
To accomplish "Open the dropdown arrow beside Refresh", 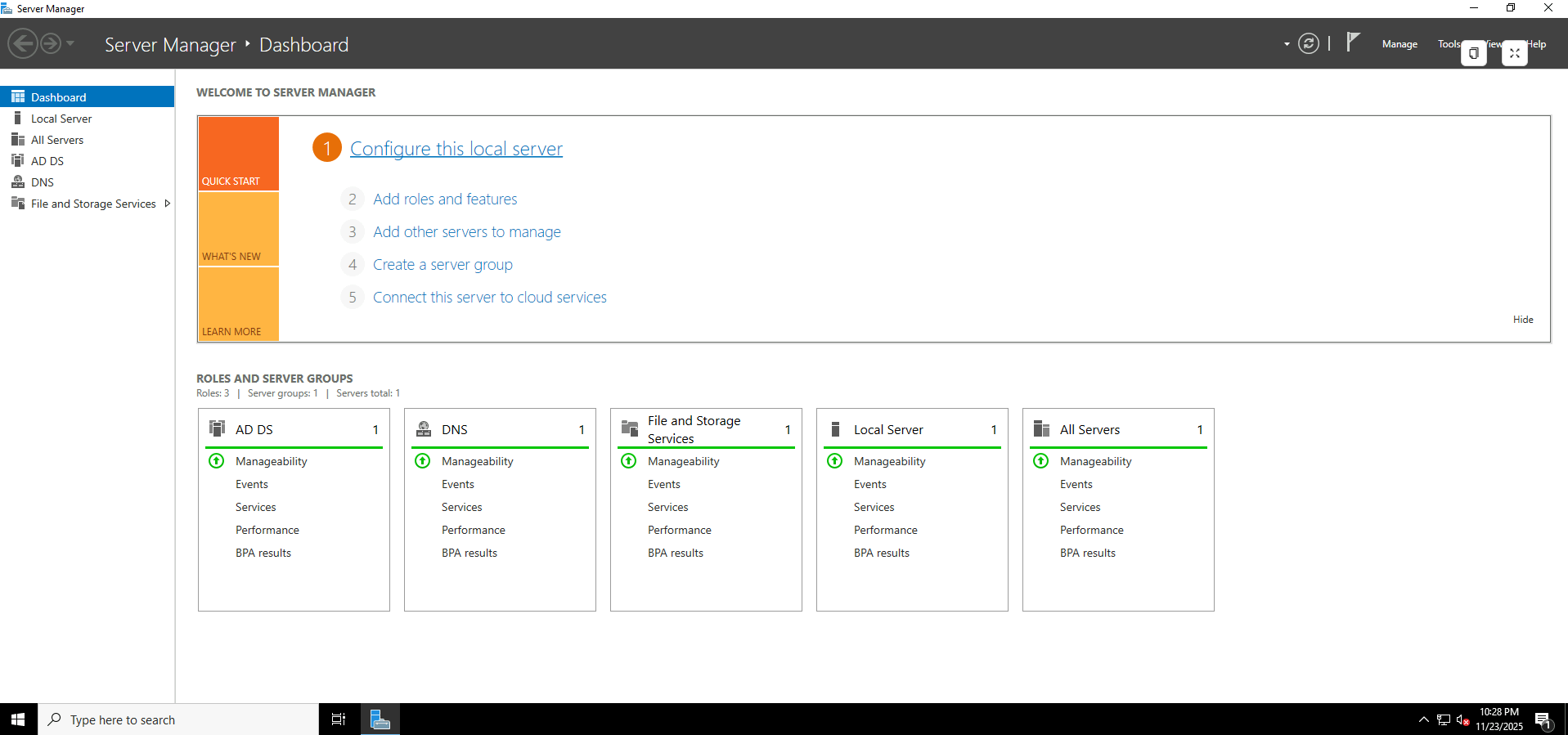I will pos(1287,44).
